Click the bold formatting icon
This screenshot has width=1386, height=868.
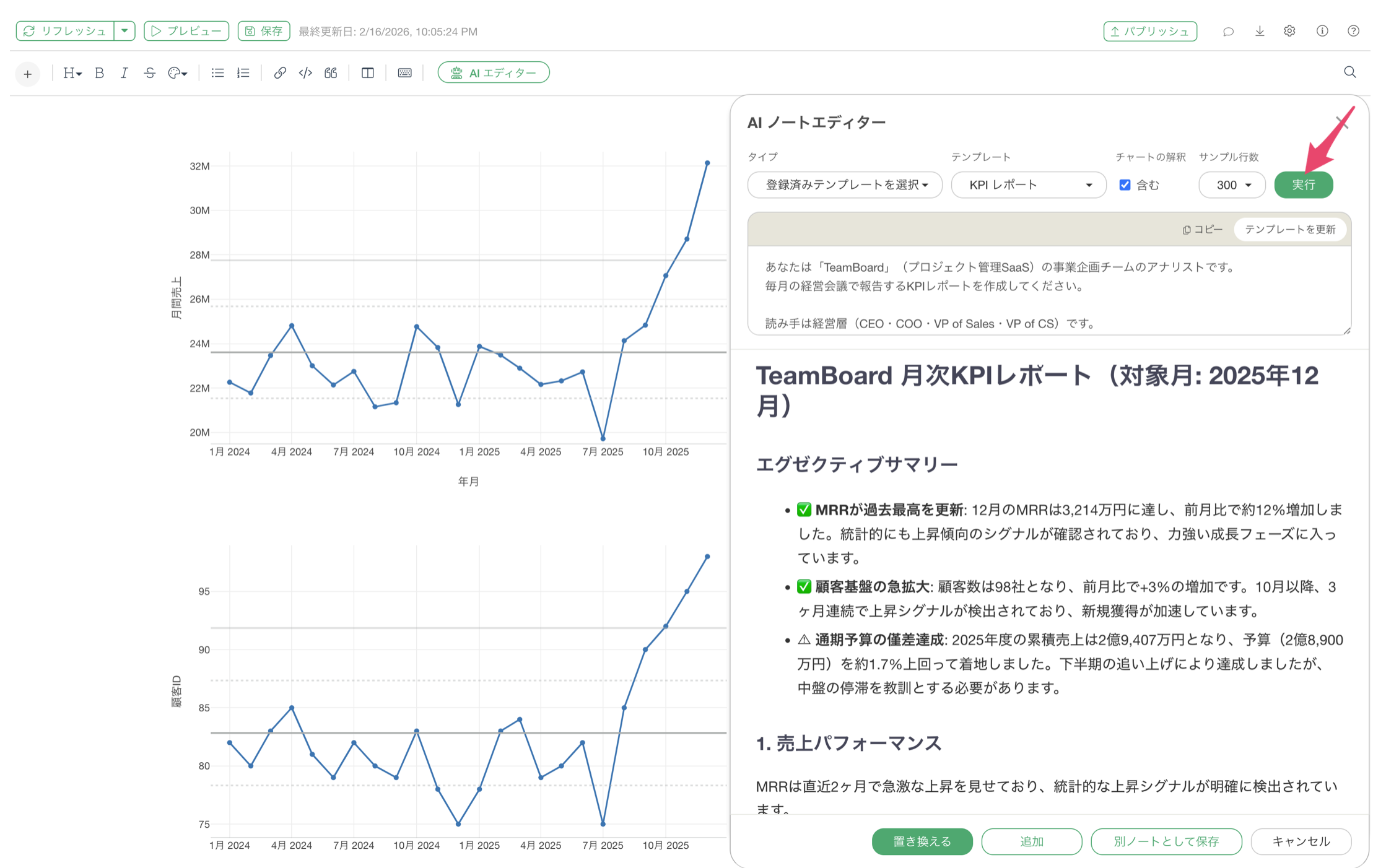coord(99,73)
